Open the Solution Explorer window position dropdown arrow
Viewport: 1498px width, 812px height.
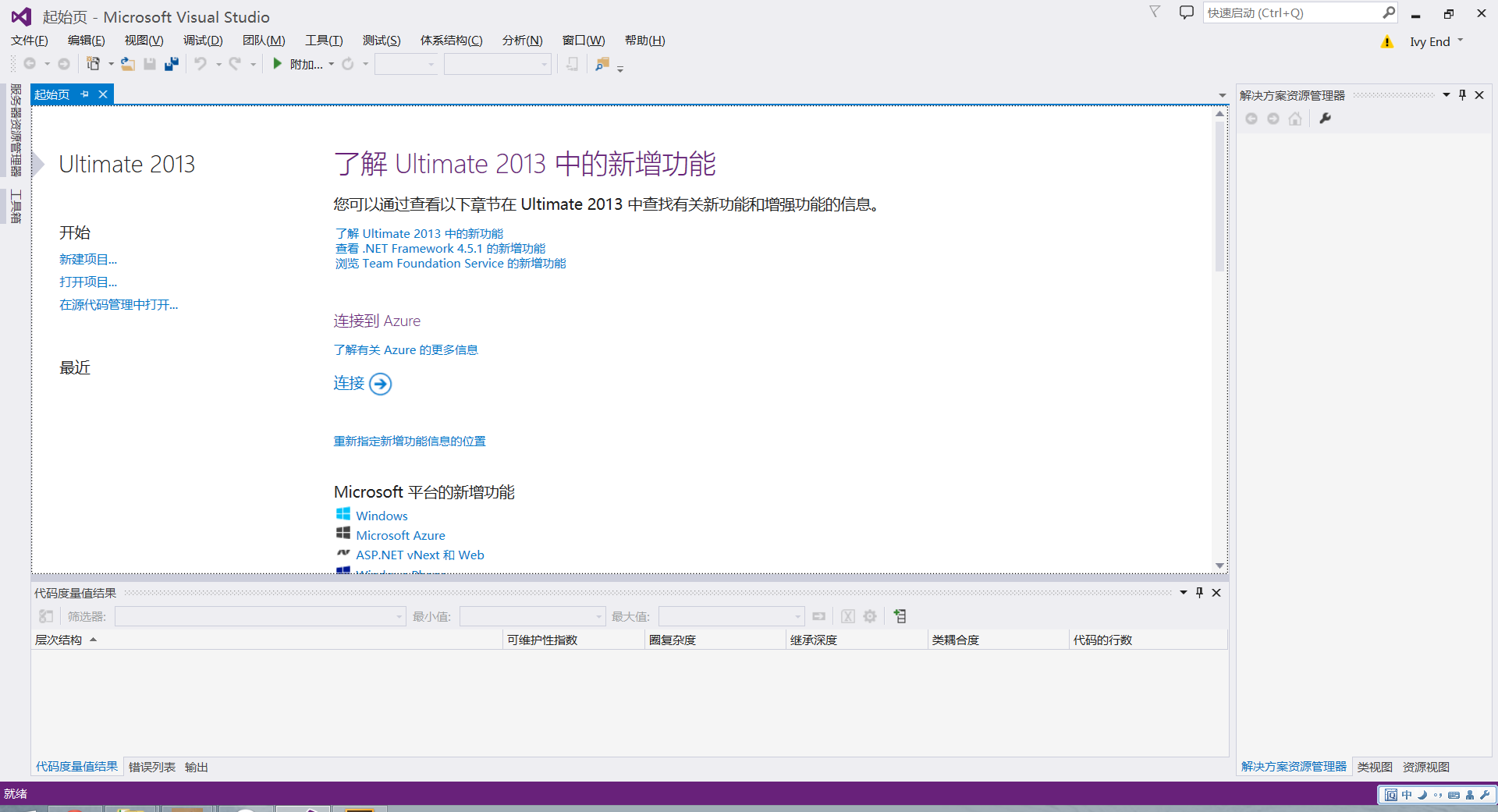1446,95
